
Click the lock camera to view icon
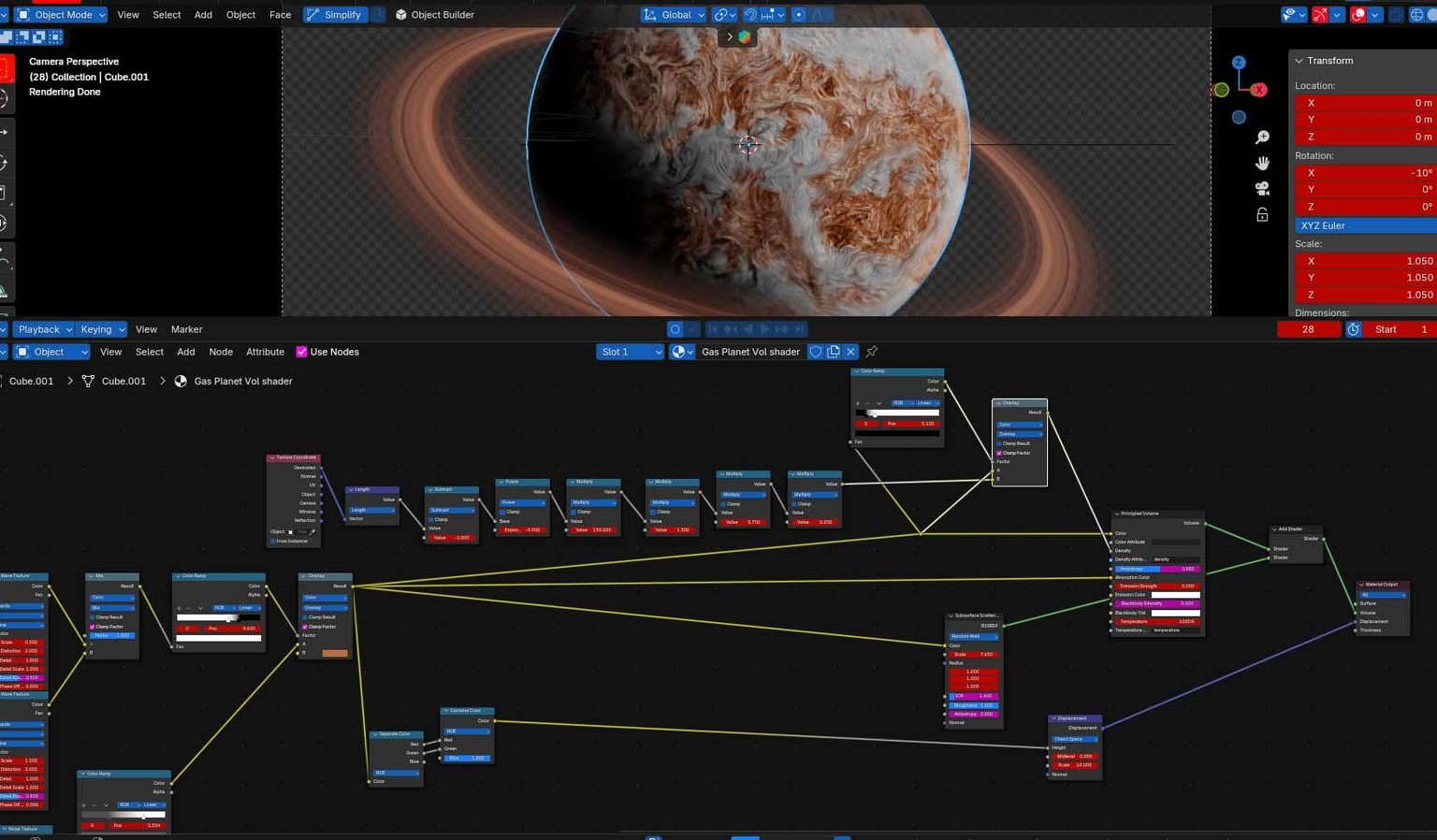pos(1262,214)
